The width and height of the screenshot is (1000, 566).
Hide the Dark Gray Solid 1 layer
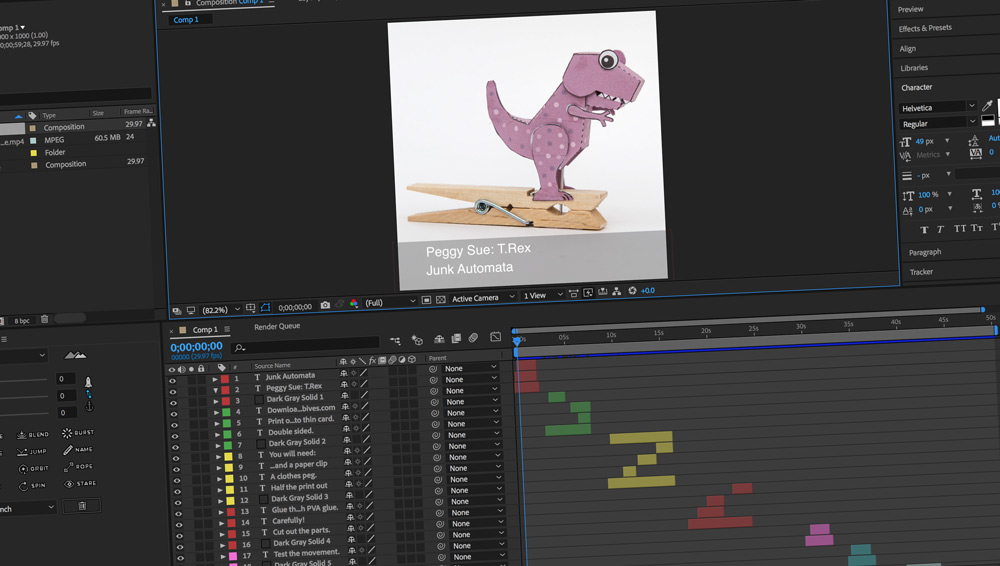[x=173, y=403]
